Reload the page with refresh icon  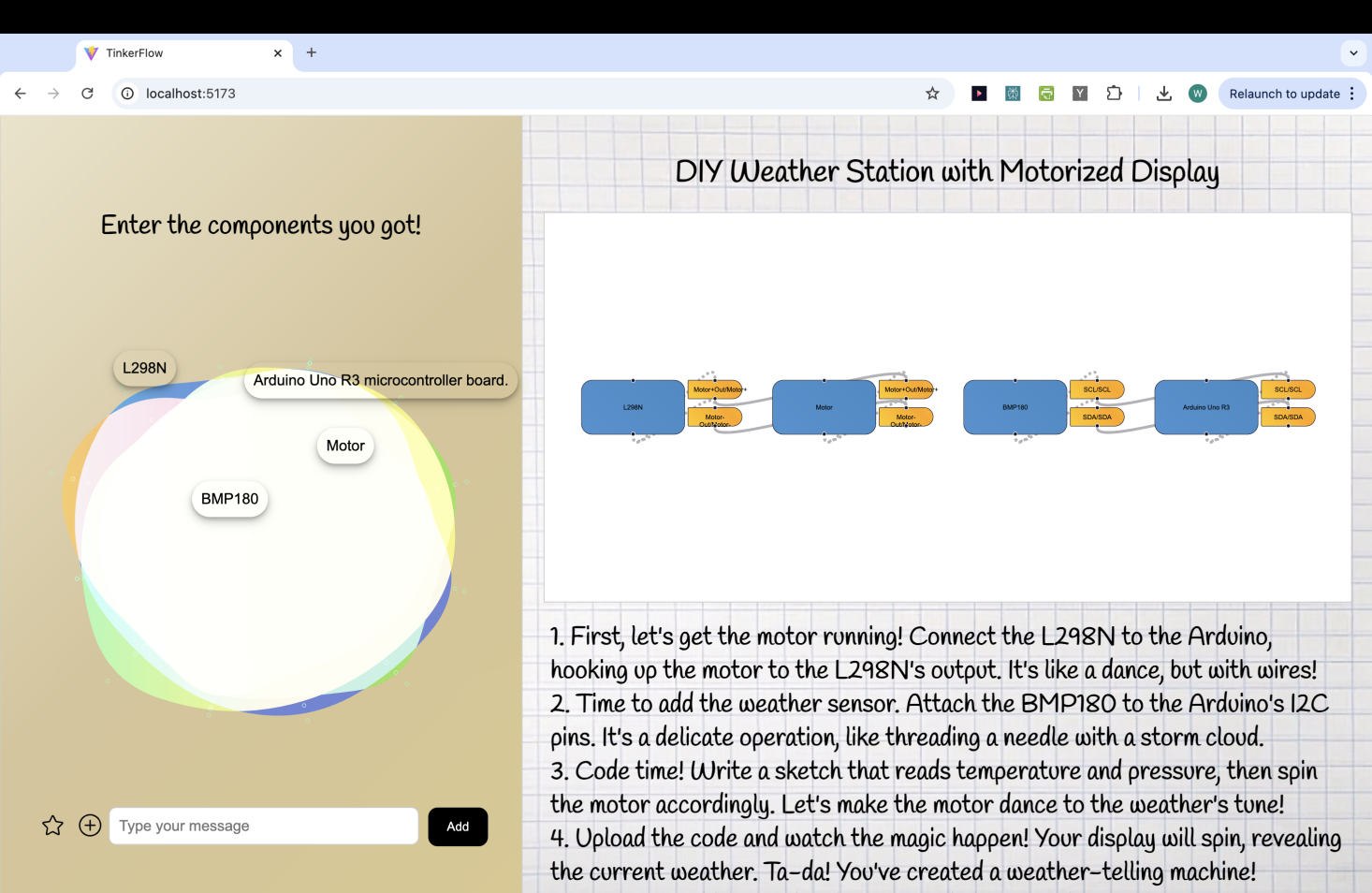click(87, 94)
